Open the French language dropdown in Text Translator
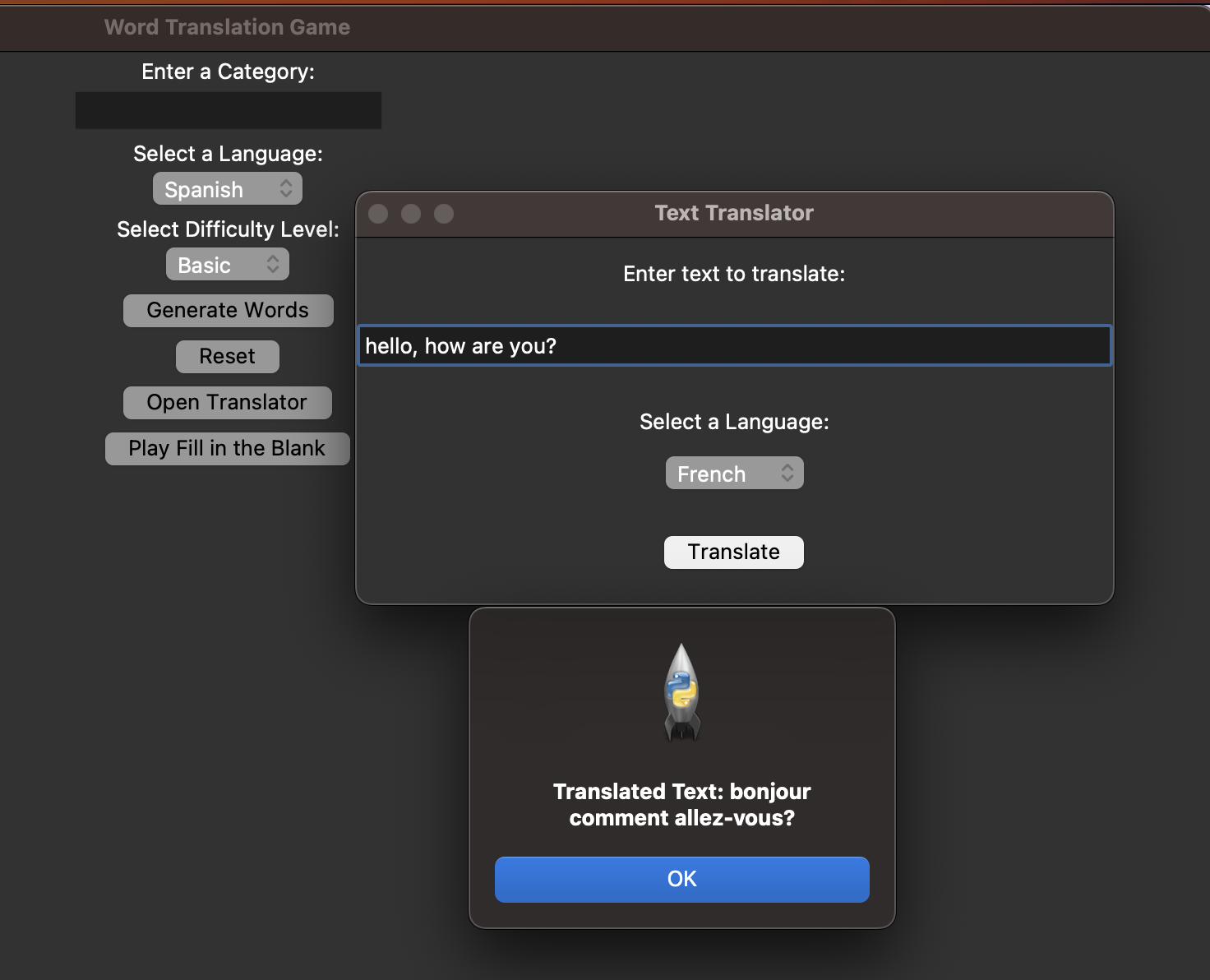The image size is (1210, 980). (x=733, y=473)
